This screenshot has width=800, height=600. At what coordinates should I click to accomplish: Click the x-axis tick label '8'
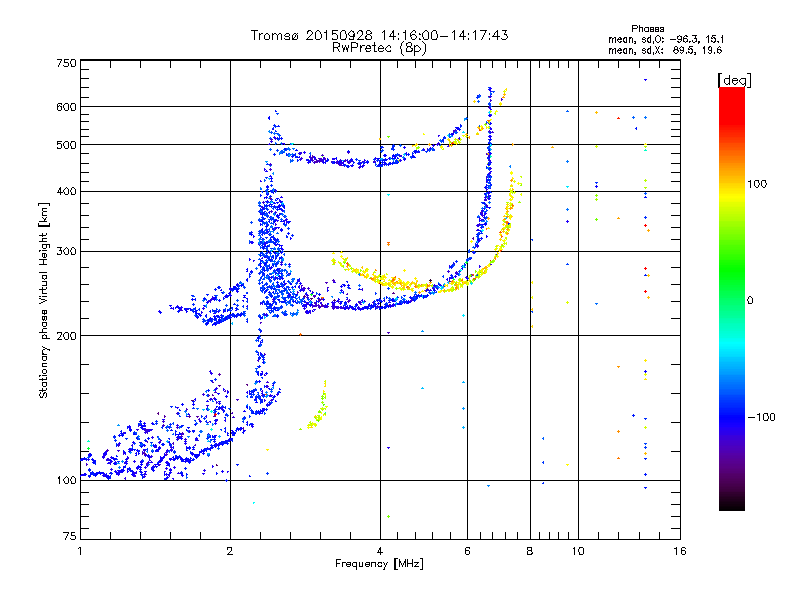click(x=530, y=551)
